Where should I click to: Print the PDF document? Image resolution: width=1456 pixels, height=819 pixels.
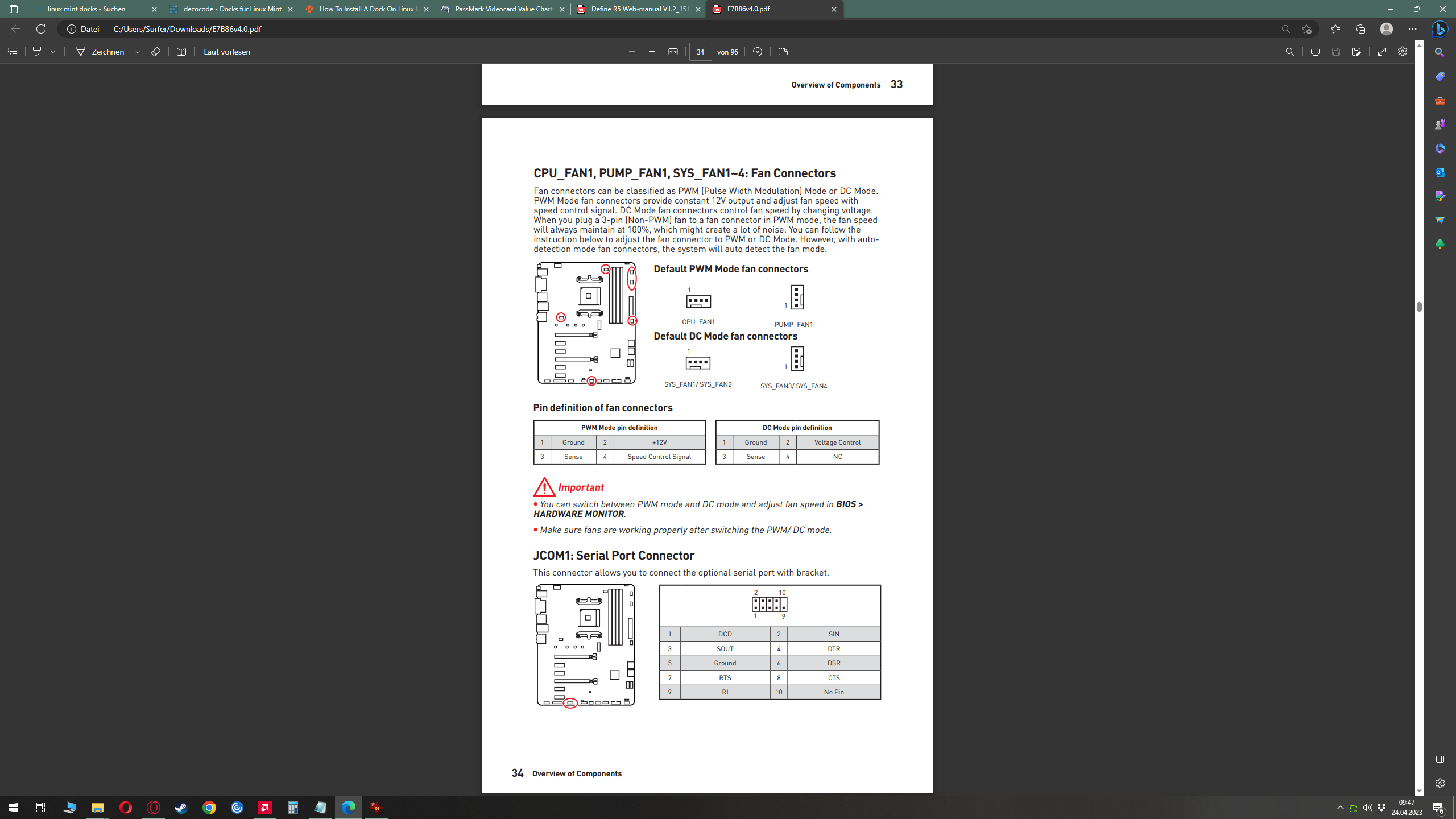(1315, 52)
